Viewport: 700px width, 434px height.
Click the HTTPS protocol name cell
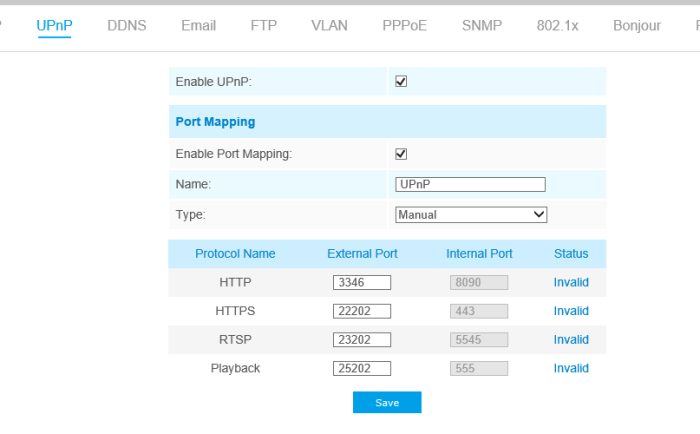point(235,311)
